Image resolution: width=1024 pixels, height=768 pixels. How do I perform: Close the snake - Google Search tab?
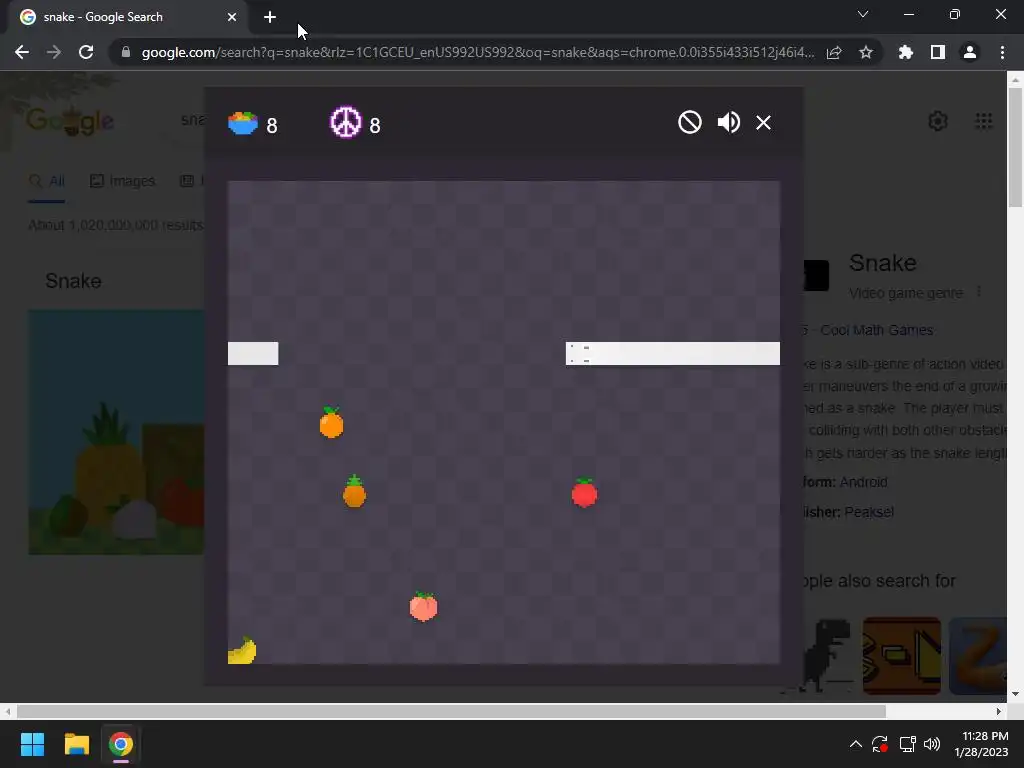coord(232,17)
